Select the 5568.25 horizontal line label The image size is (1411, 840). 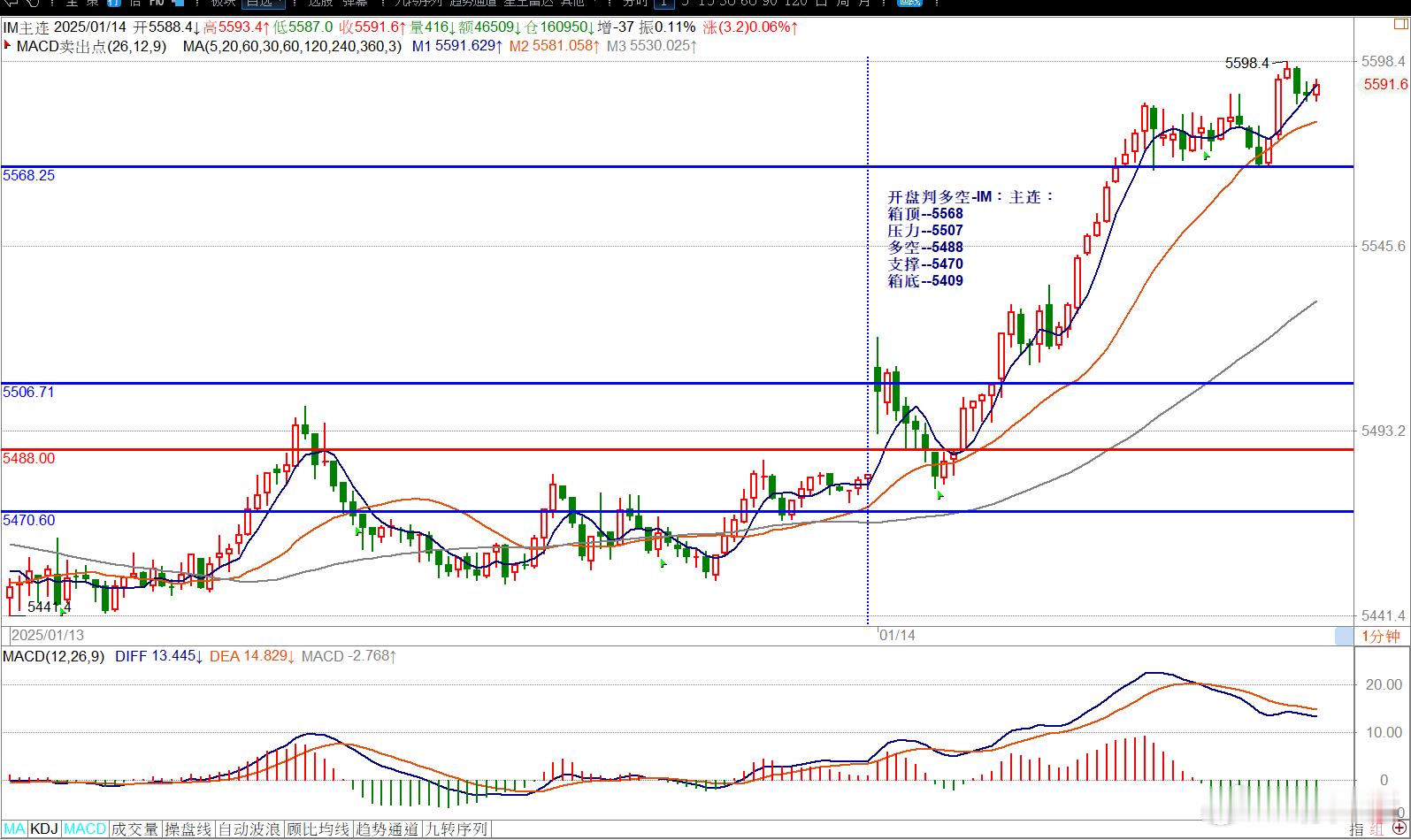[29, 175]
